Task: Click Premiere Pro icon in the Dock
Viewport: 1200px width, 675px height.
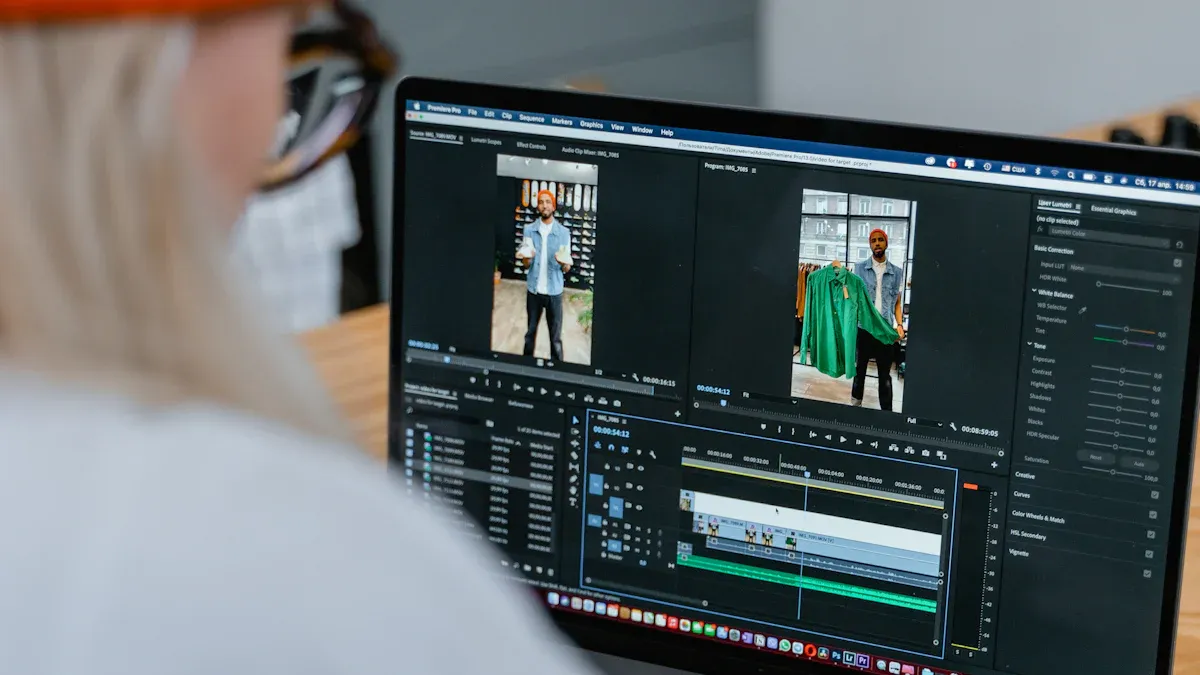Action: point(862,660)
